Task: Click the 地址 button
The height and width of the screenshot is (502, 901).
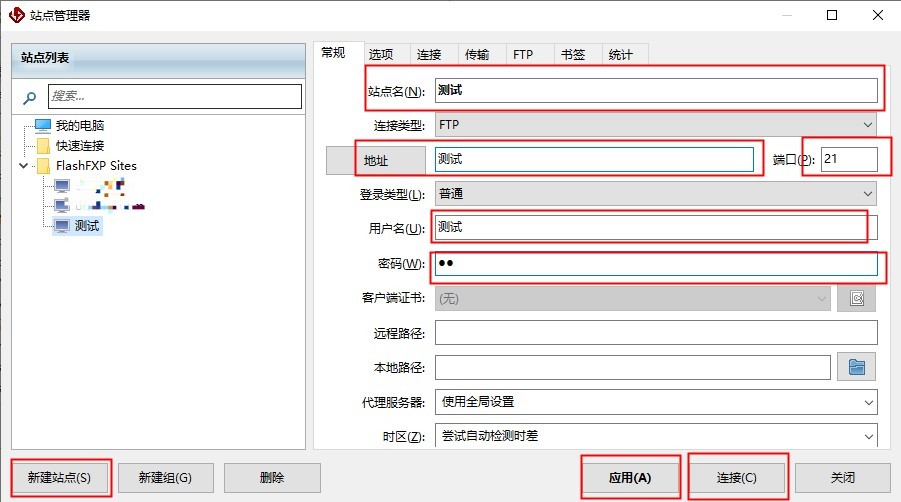Action: click(x=376, y=160)
